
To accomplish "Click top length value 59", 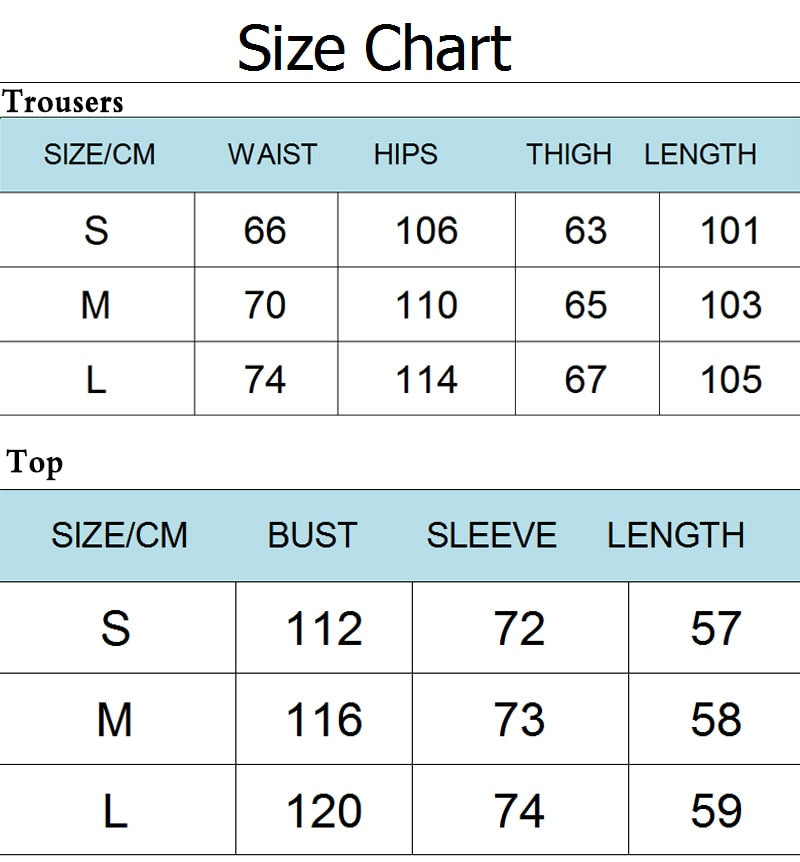I will click(x=716, y=811).
